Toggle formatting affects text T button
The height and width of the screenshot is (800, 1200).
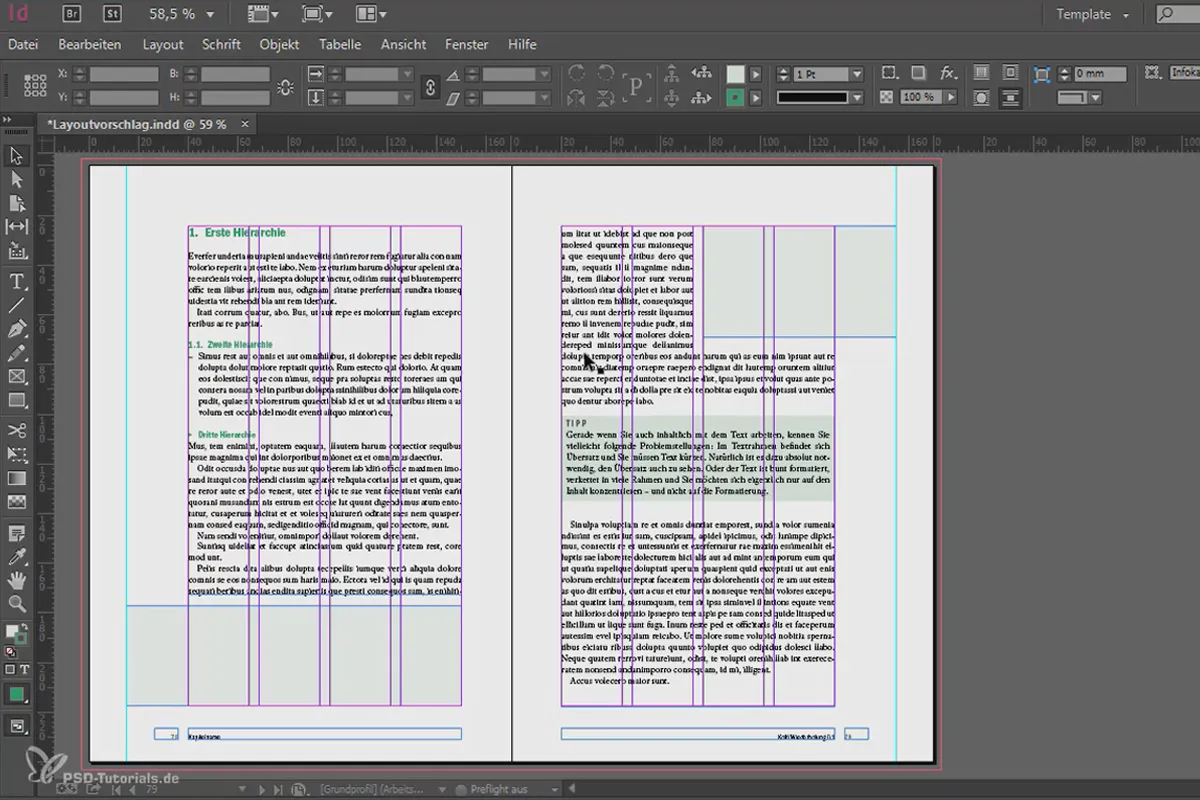(24, 668)
